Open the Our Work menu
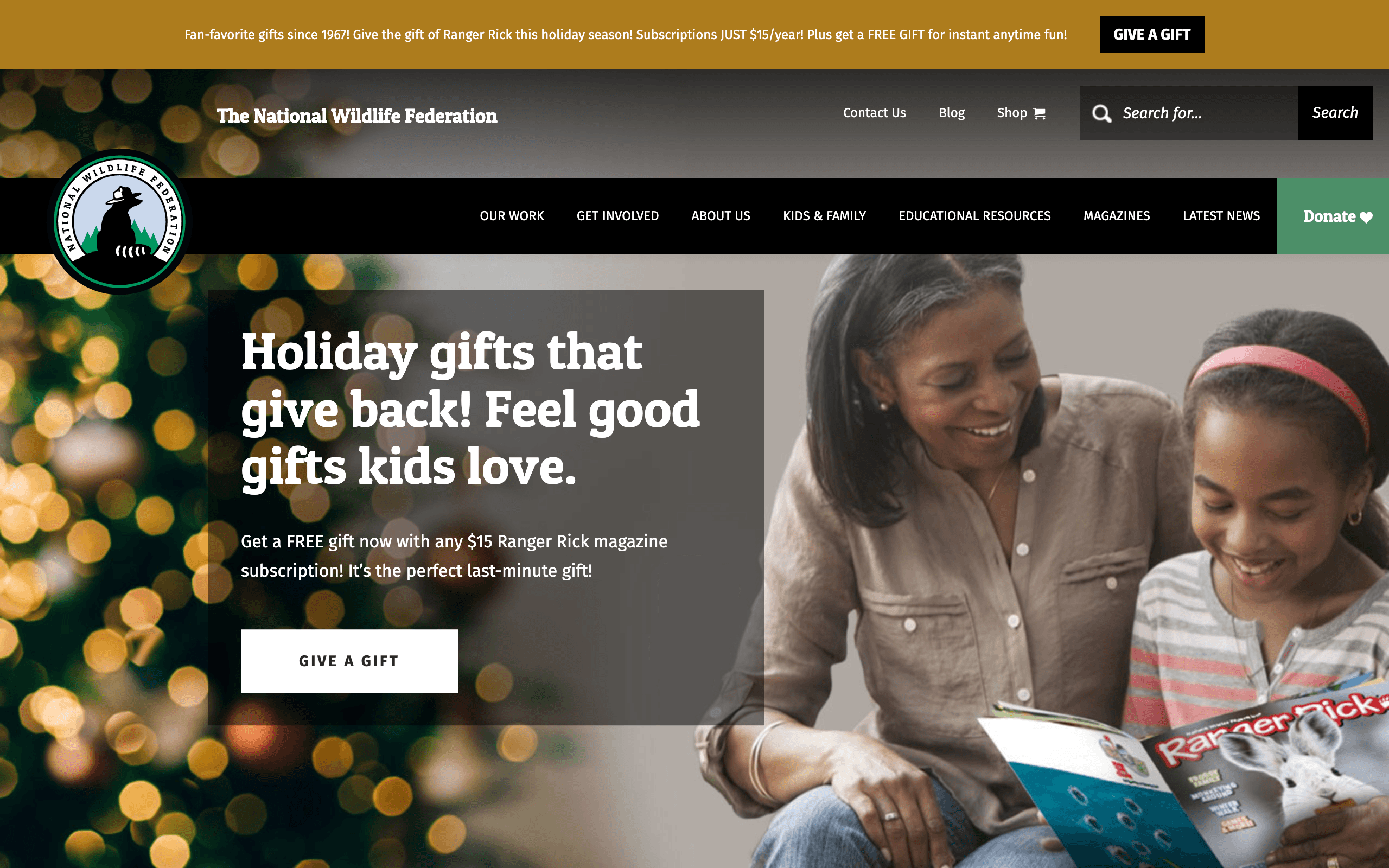The image size is (1389, 868). click(x=512, y=216)
